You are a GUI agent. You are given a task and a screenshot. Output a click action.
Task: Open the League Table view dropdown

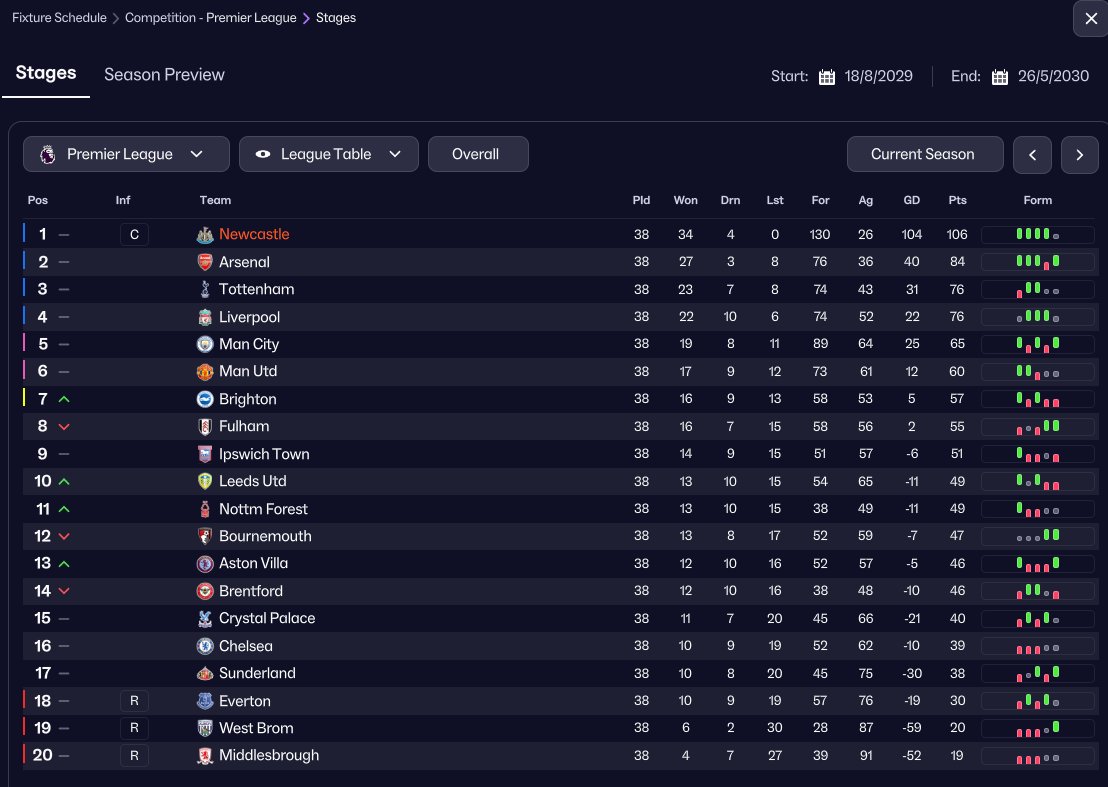(328, 154)
